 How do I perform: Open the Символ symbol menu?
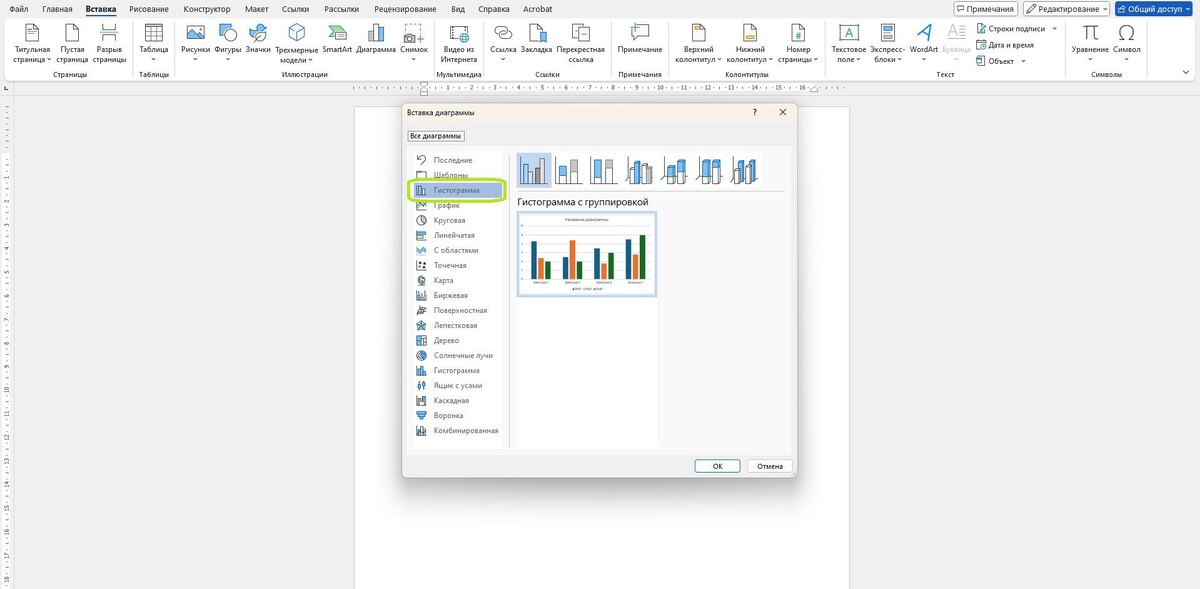tap(1126, 43)
